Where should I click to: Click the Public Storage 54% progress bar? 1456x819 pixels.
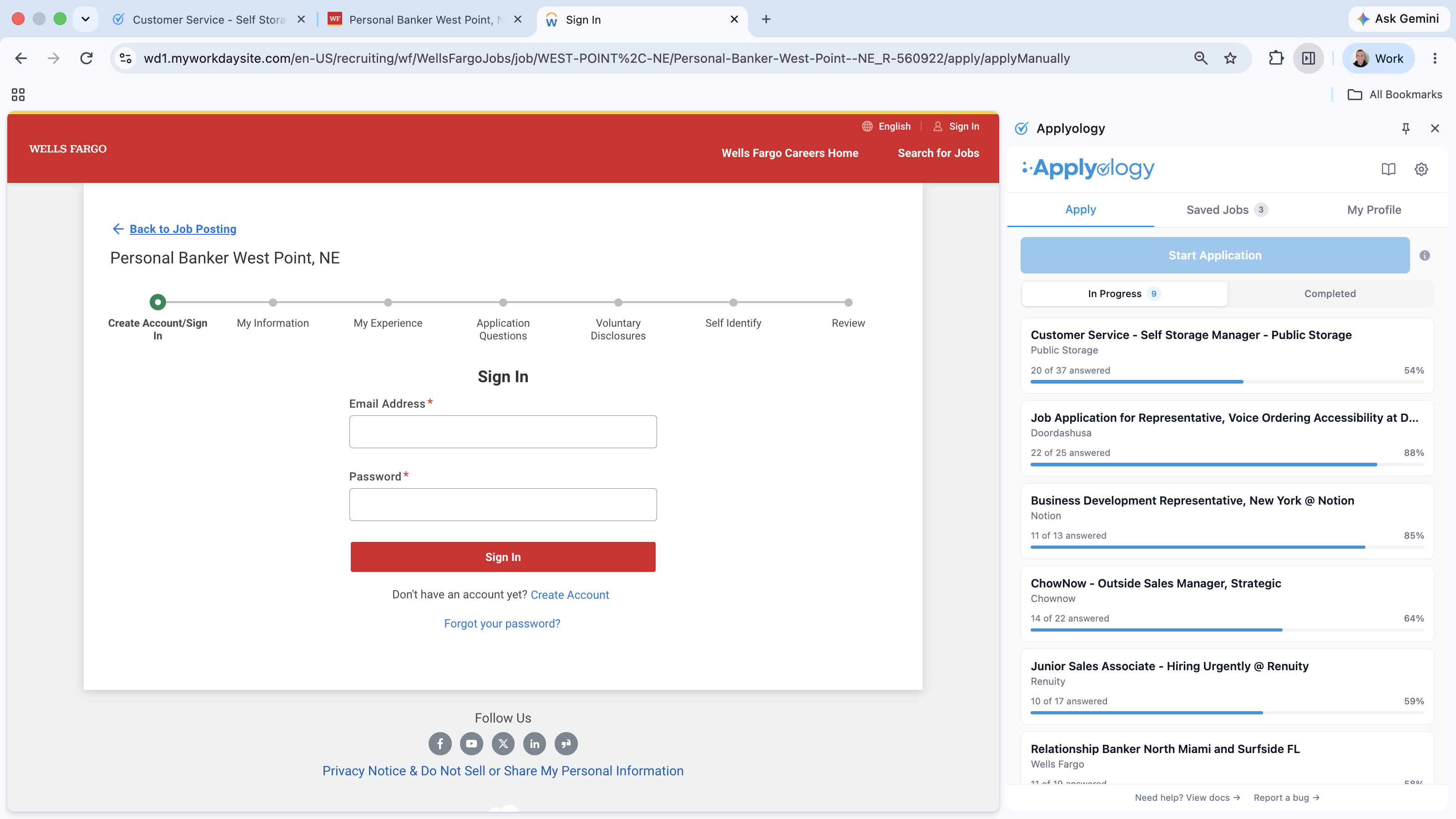click(1227, 382)
